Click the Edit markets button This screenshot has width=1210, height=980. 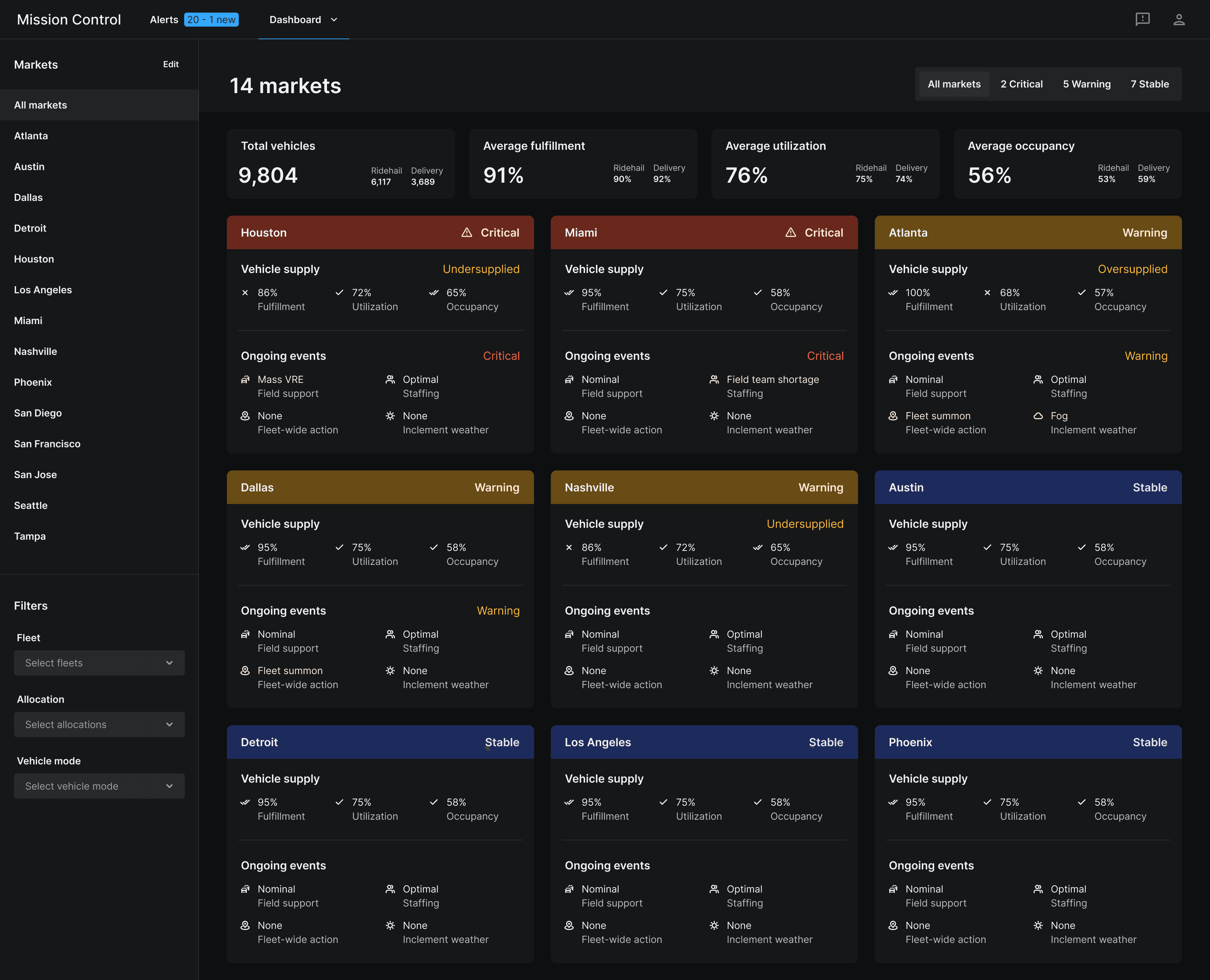(x=171, y=64)
